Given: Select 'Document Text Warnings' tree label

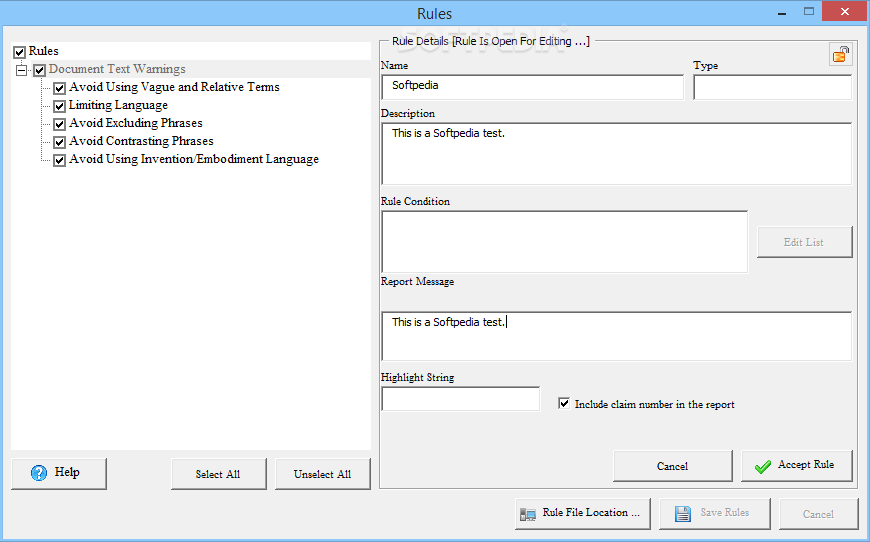Looking at the screenshot, I should [x=117, y=69].
